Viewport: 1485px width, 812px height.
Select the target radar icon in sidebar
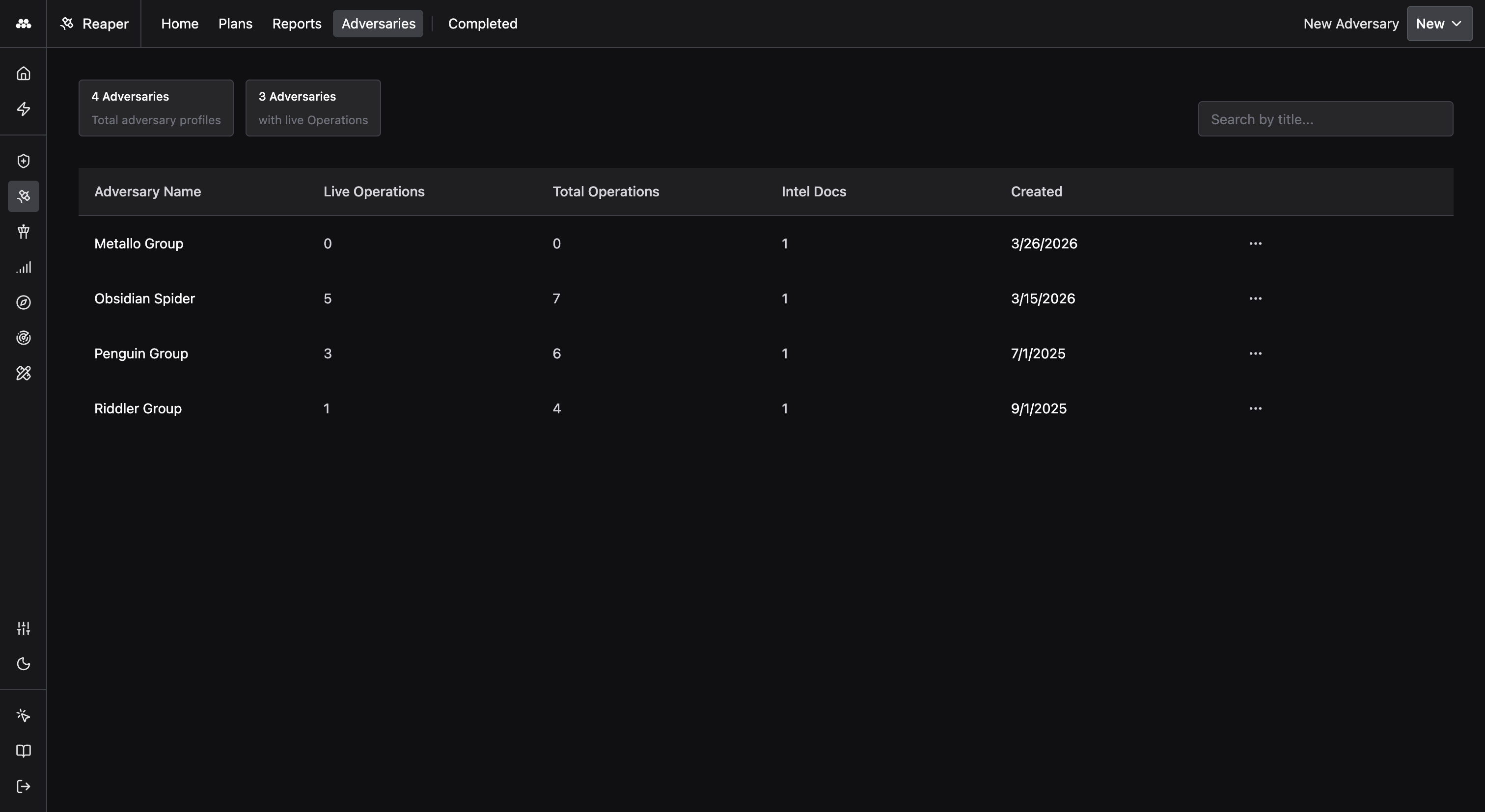click(23, 338)
